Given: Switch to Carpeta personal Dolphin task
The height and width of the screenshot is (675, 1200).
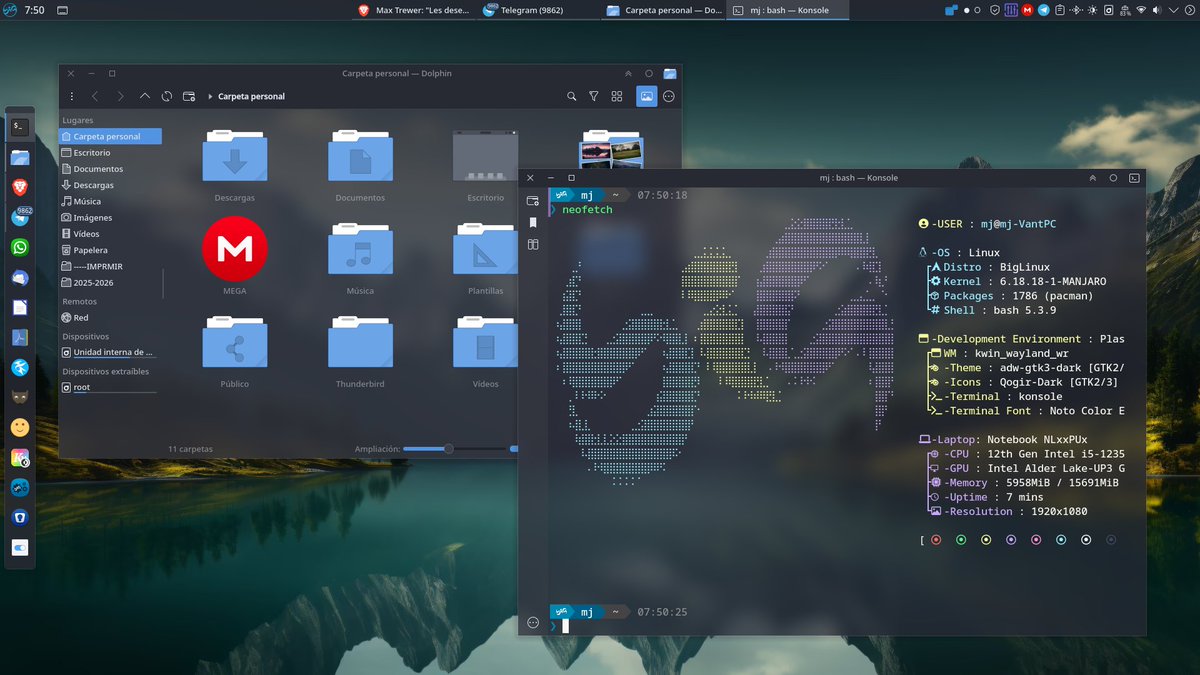Looking at the screenshot, I should coord(663,10).
